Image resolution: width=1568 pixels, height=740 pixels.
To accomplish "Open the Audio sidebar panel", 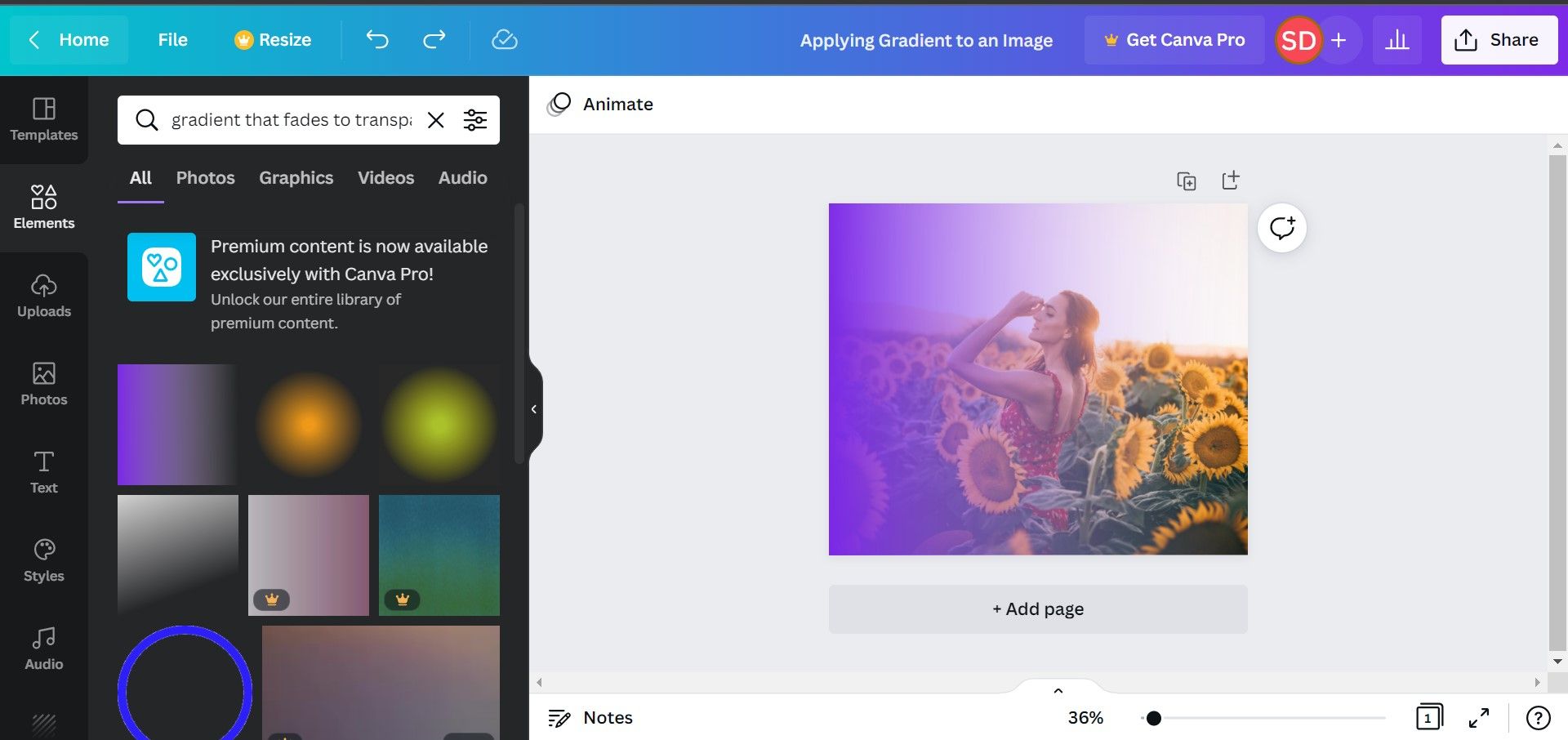I will [x=44, y=649].
